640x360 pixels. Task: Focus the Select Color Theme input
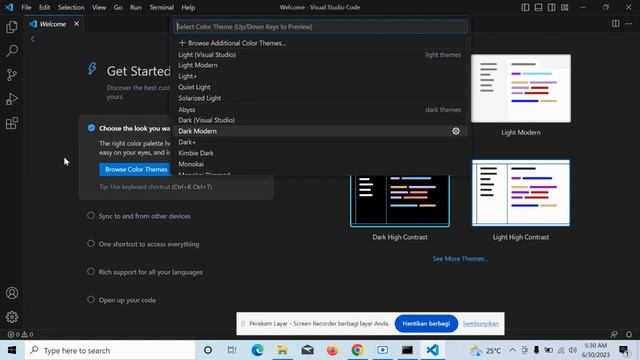(320, 27)
